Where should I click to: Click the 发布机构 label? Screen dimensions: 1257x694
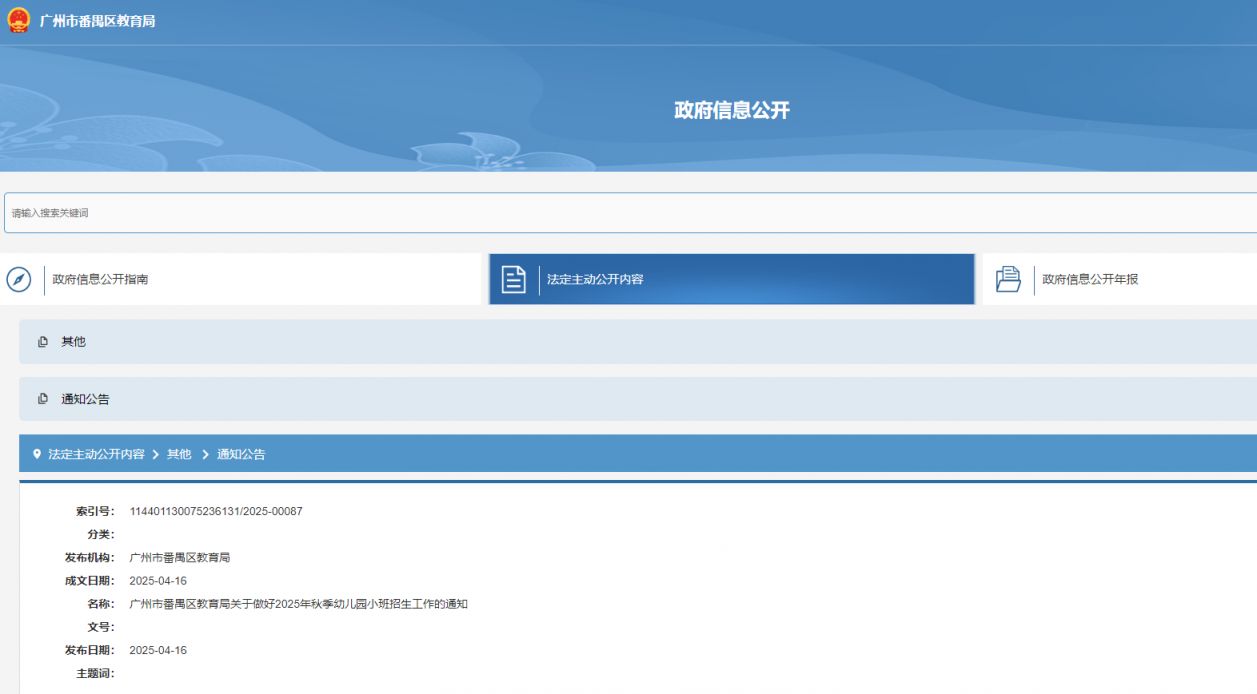tap(91, 558)
